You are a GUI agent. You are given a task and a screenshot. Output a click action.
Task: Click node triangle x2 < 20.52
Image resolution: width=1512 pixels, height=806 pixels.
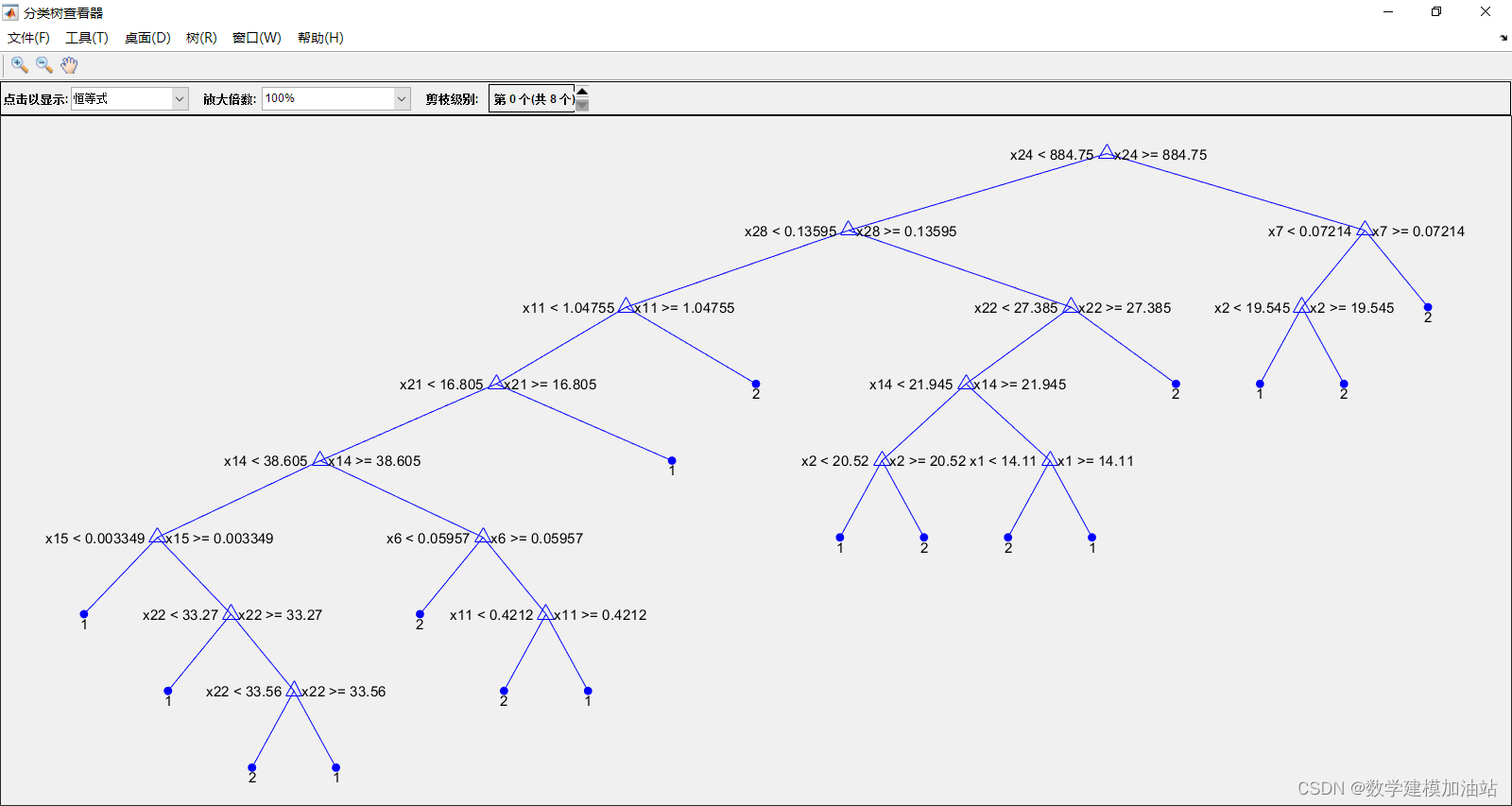pos(882,458)
